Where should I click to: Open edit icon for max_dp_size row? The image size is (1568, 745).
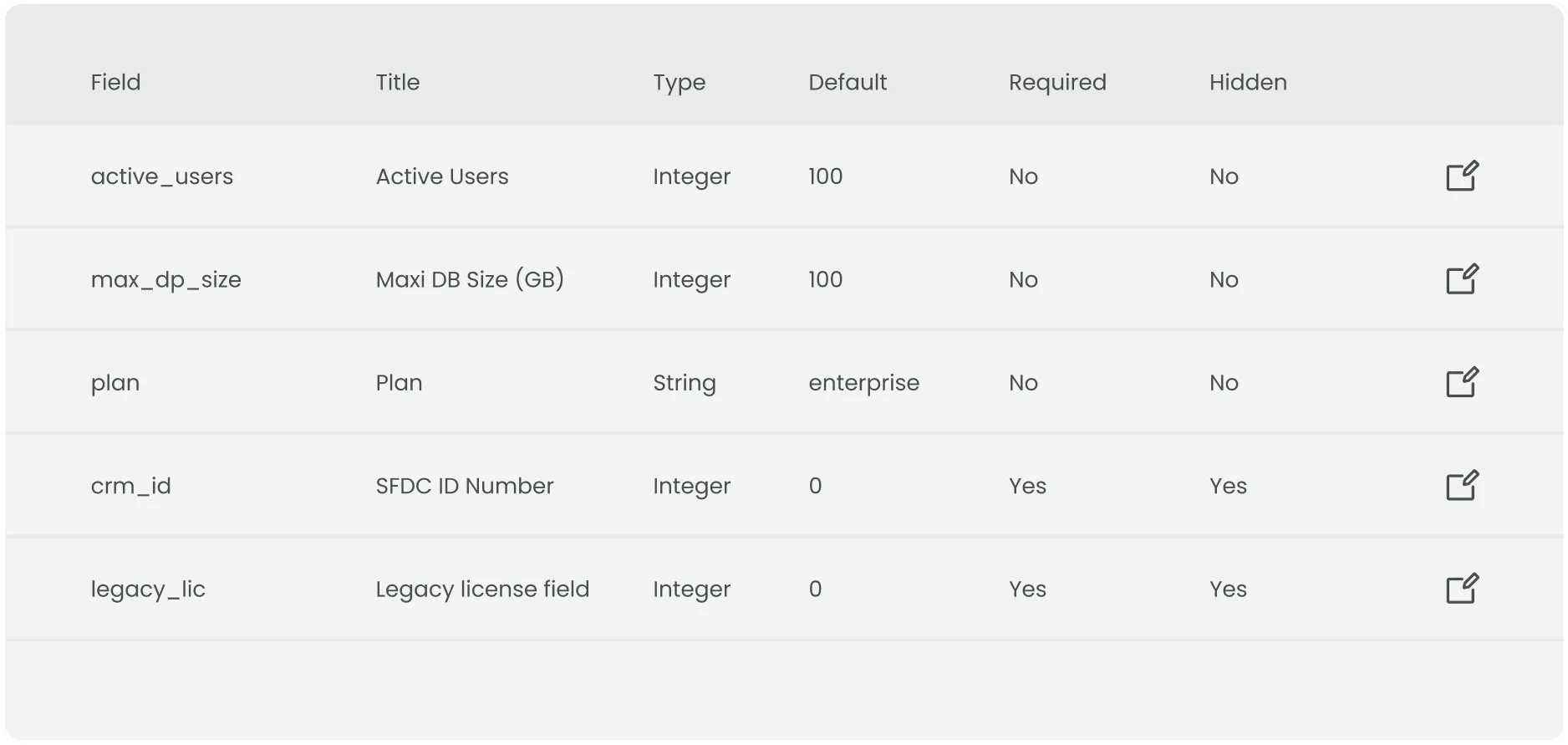point(1462,279)
